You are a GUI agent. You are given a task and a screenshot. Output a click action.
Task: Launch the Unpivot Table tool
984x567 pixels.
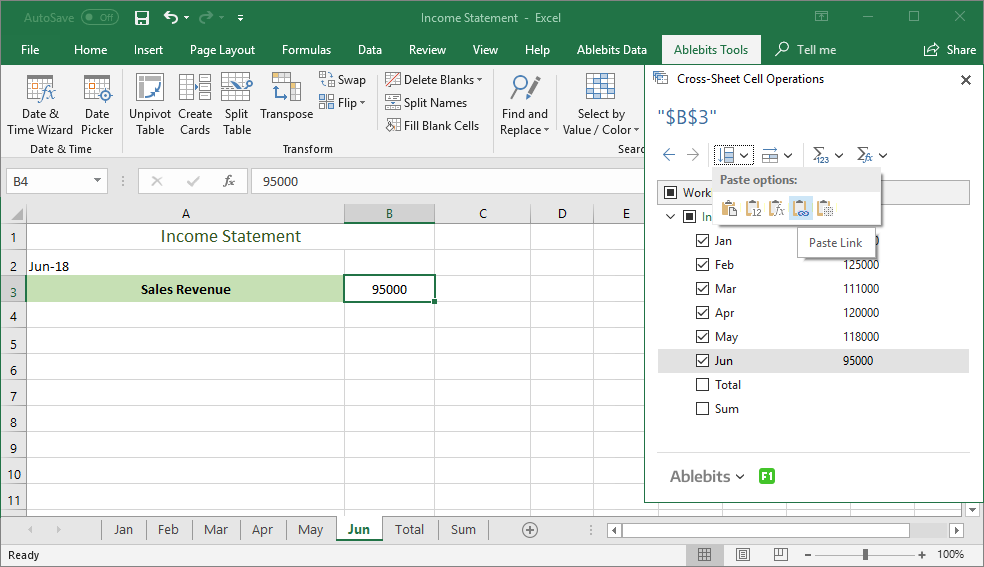tap(150, 104)
